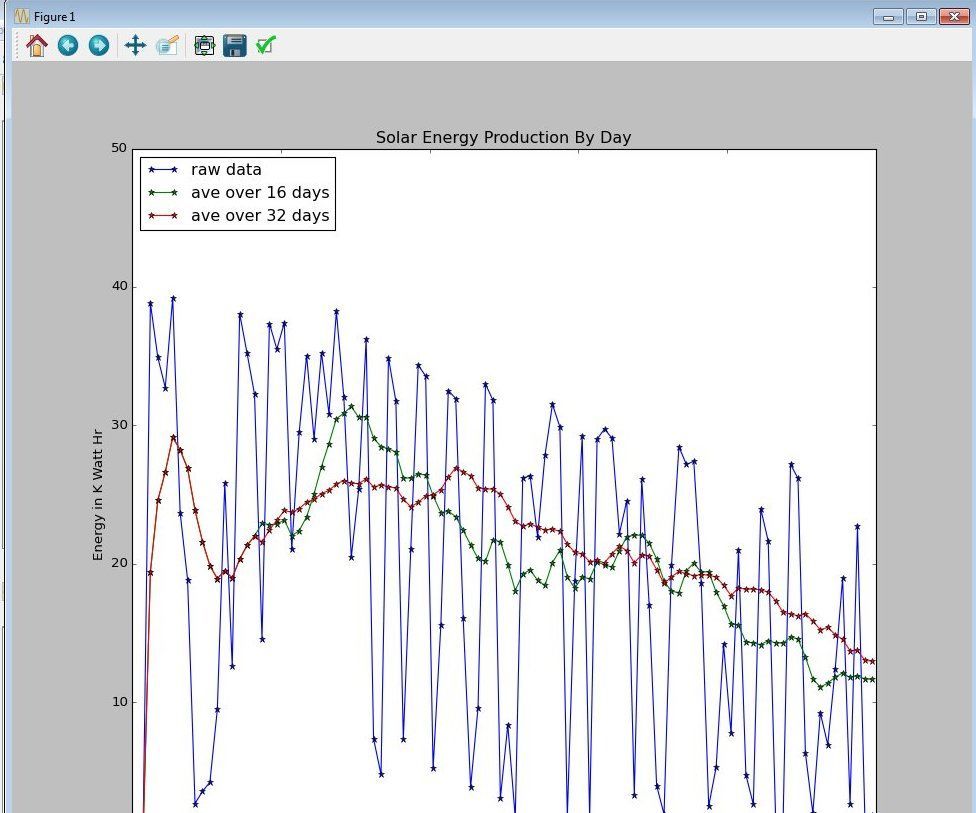Viewport: 976px width, 813px height.
Task: Go back to the previous plot view
Action: (67, 45)
